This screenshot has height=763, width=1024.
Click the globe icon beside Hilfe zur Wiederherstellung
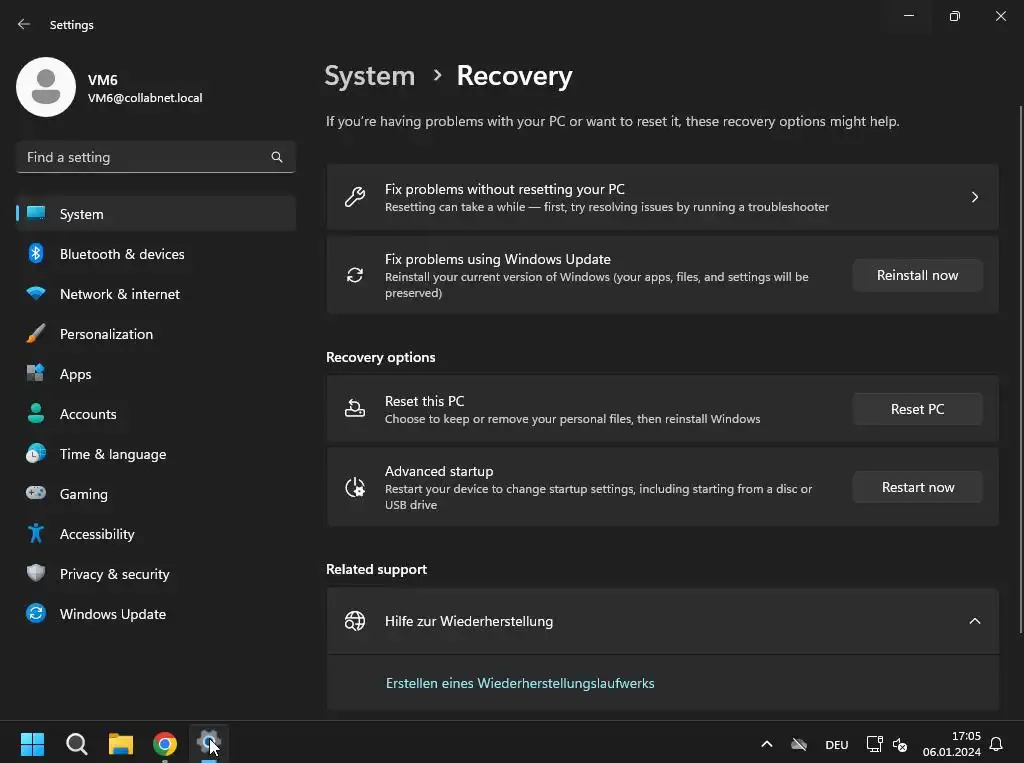(x=355, y=621)
